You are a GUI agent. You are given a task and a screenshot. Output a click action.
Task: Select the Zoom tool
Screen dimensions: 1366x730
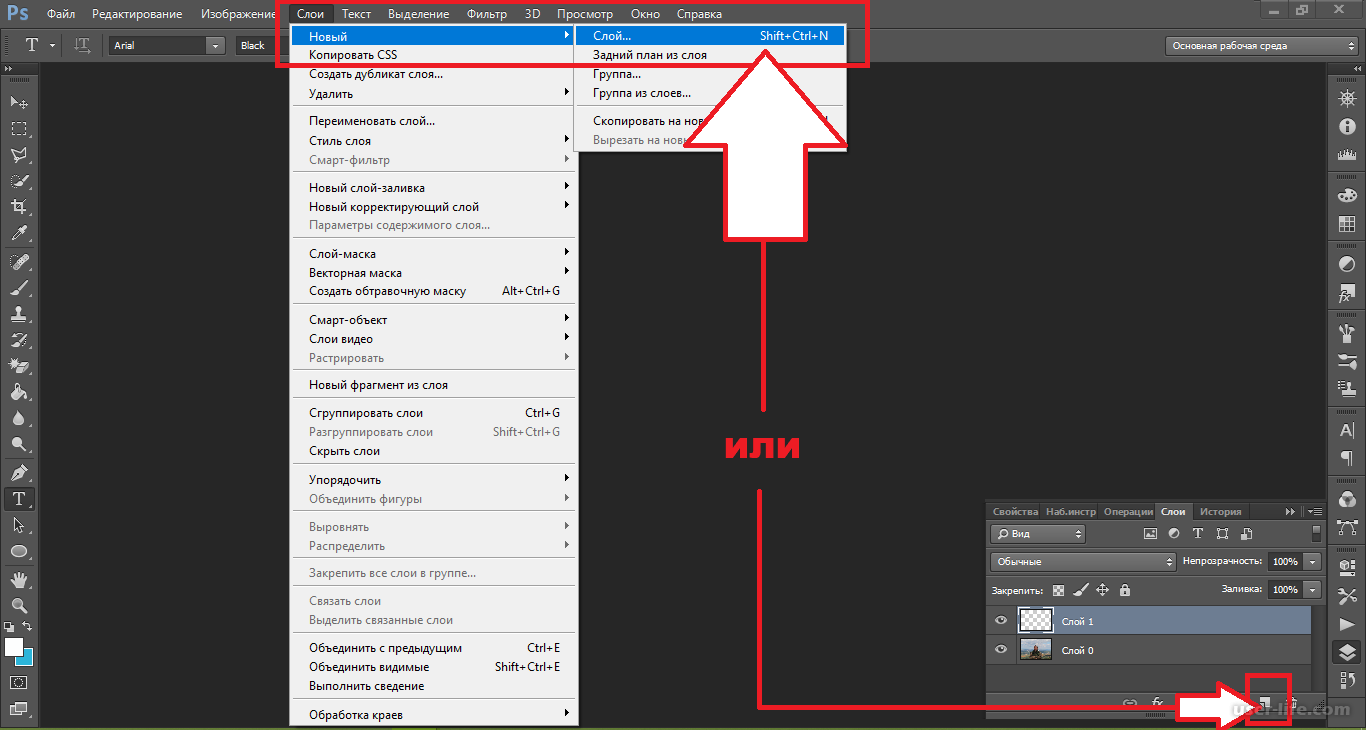(19, 606)
